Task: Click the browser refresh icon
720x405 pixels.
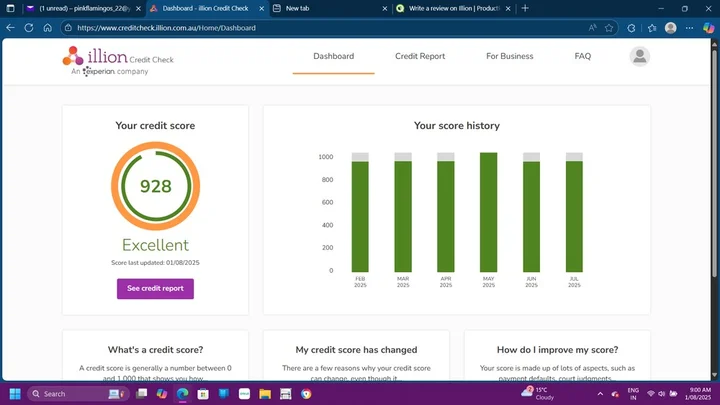Action: [x=29, y=28]
